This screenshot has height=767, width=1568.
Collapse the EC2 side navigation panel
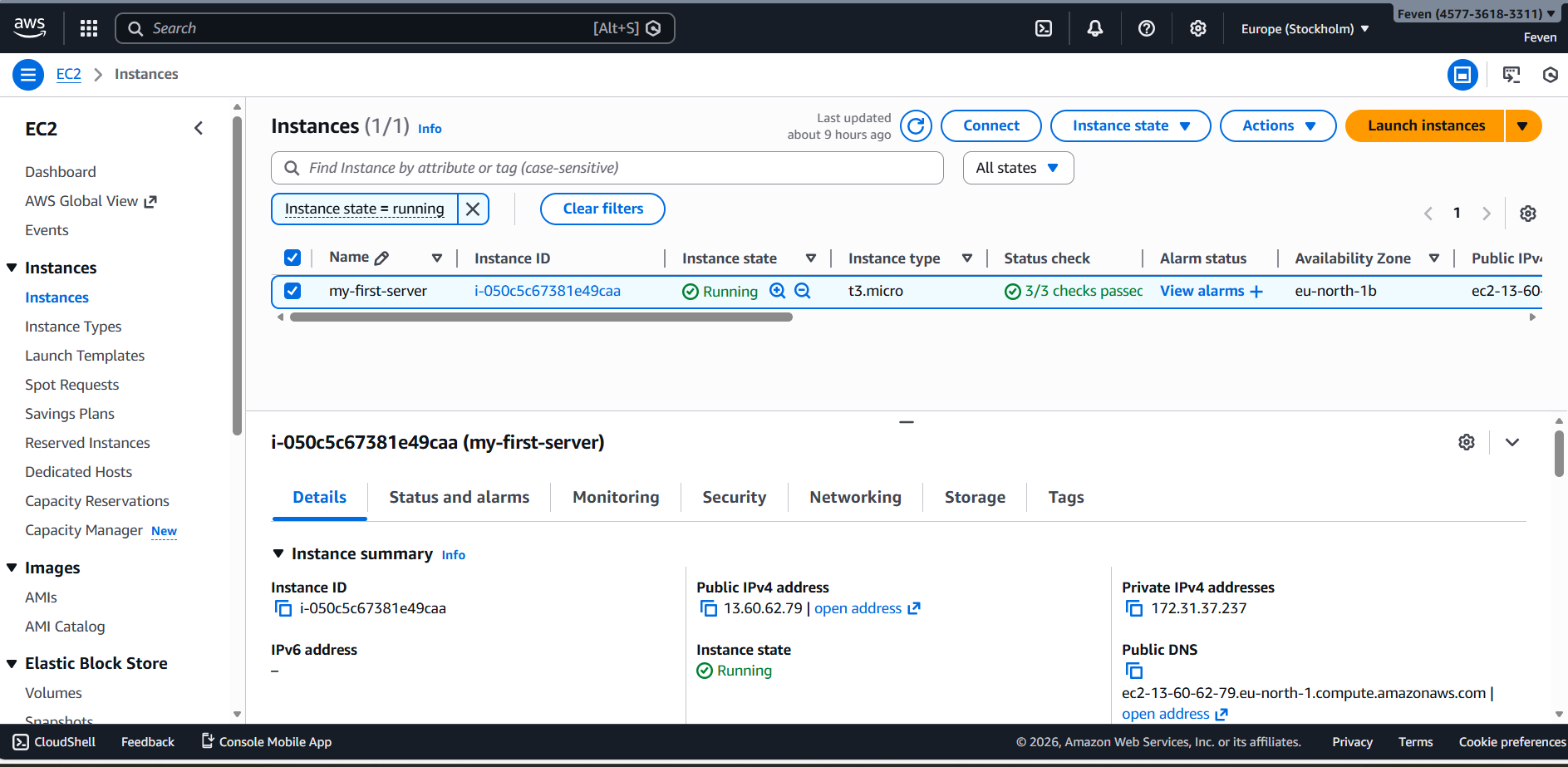click(199, 128)
